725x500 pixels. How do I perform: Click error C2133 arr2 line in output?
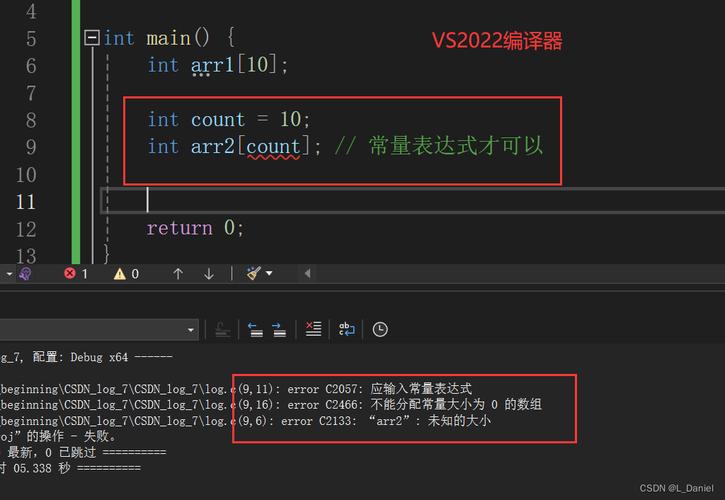246,421
